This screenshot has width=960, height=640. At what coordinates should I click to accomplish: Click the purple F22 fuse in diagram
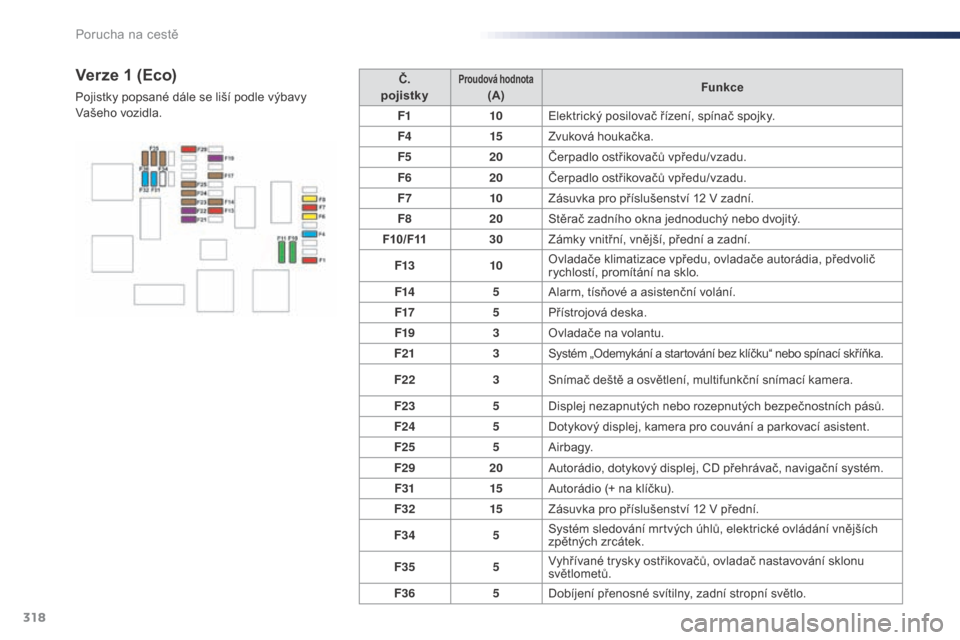pos(189,211)
